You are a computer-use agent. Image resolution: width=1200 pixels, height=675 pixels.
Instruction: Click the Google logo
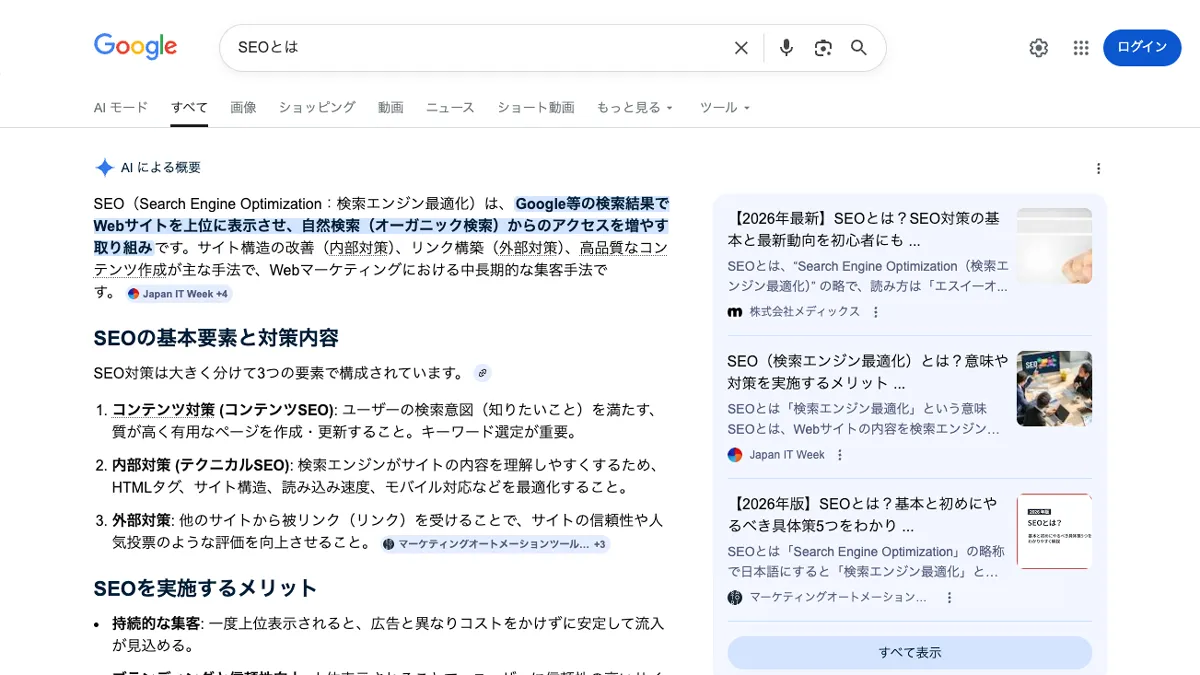point(135,46)
